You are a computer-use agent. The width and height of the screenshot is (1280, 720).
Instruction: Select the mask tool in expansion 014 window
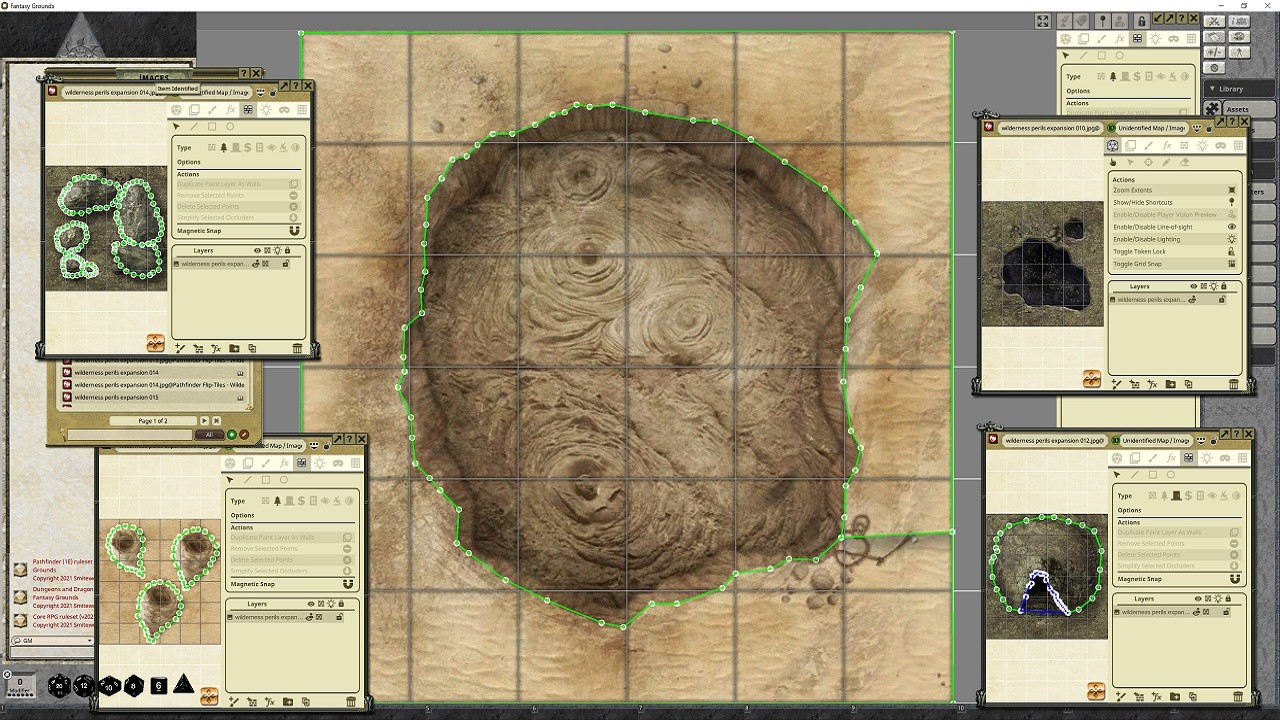coord(284,110)
